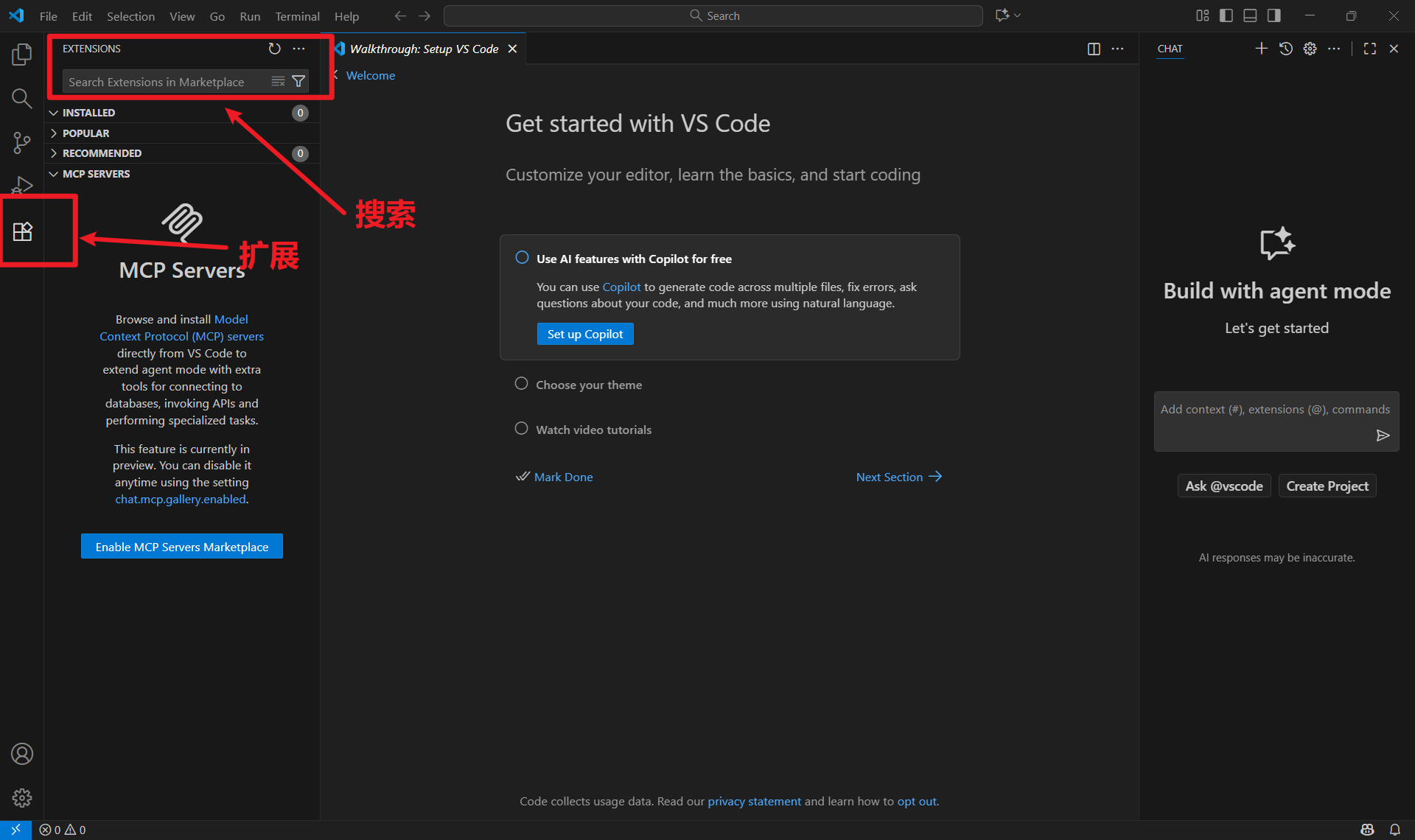1415x840 pixels.
Task: Open the Terminal menu
Action: pyautogui.click(x=297, y=16)
